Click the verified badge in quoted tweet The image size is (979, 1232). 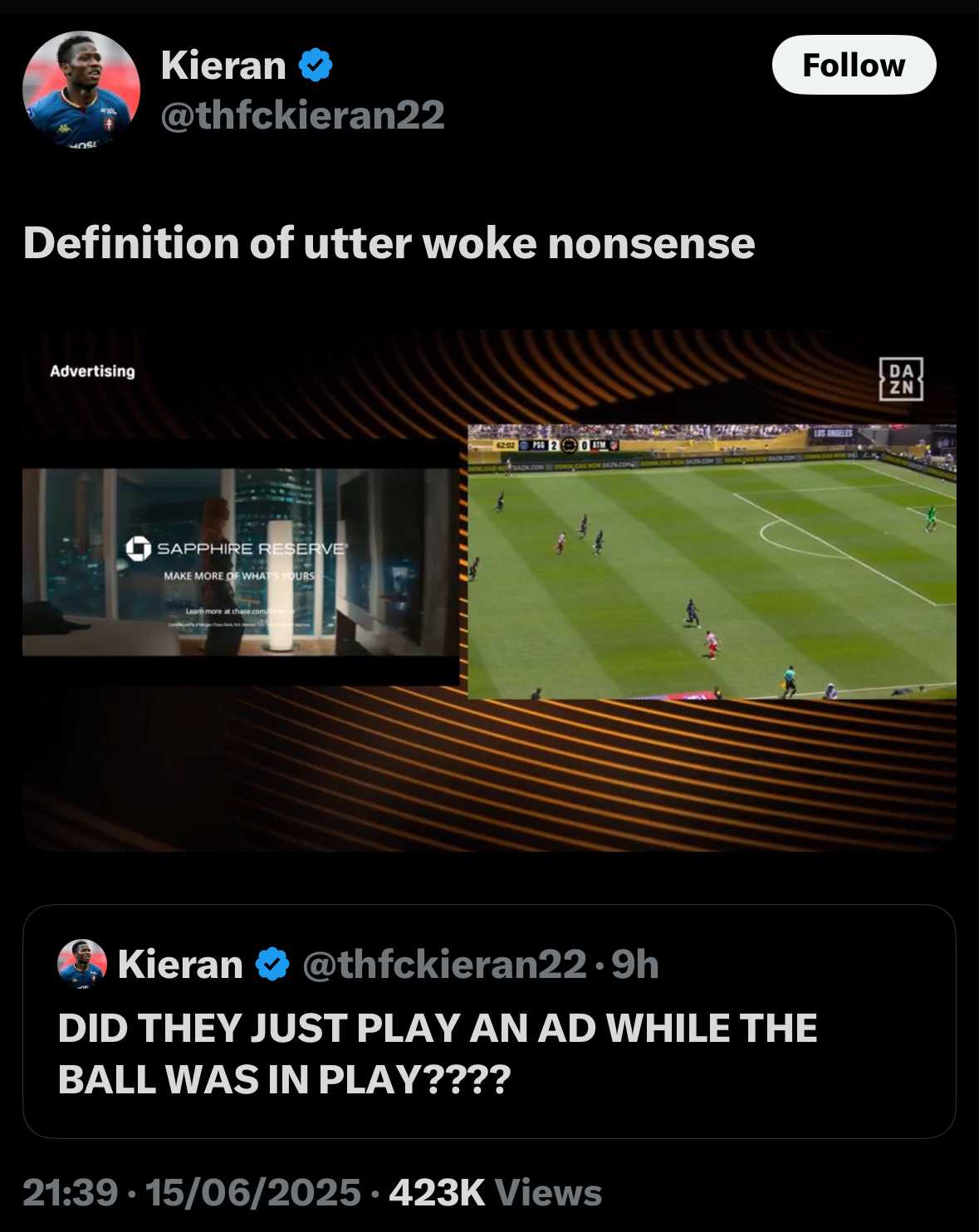272,964
